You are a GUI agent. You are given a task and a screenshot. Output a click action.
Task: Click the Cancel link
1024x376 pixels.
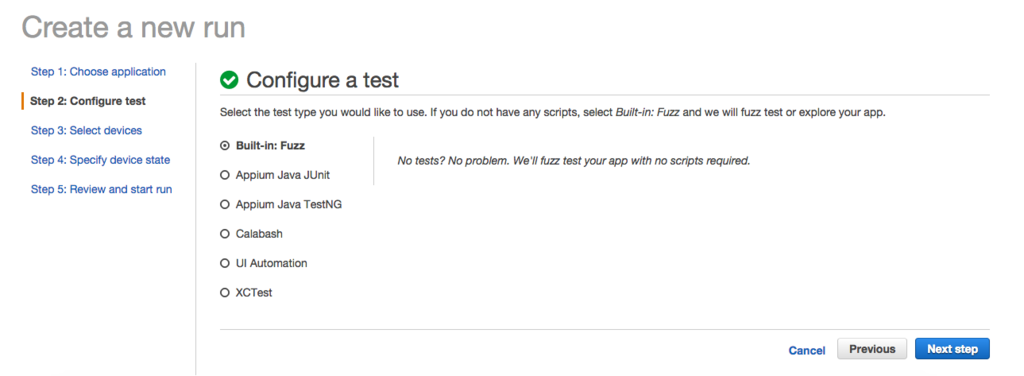coord(807,351)
